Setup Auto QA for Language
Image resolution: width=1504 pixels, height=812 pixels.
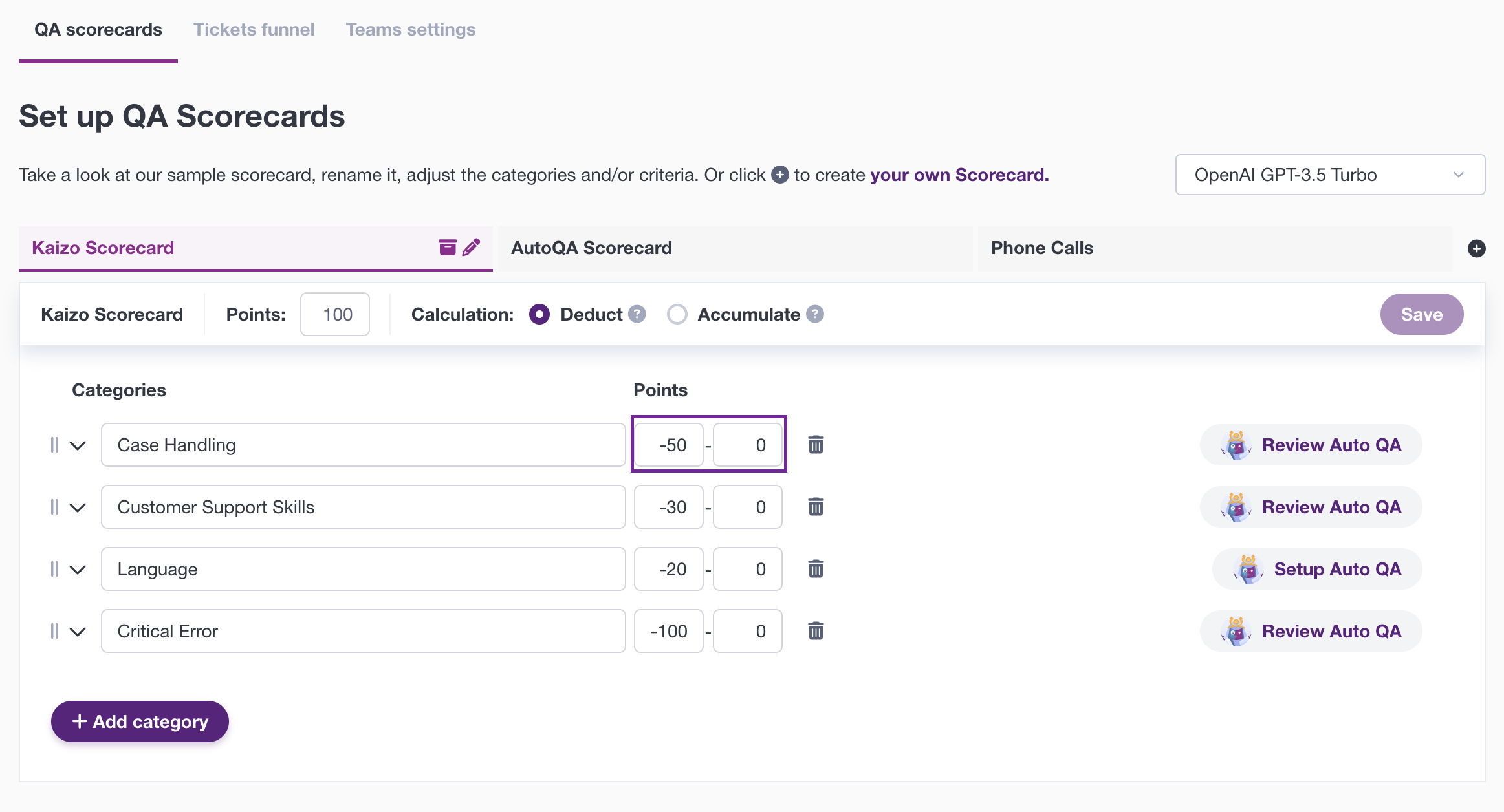(1317, 569)
